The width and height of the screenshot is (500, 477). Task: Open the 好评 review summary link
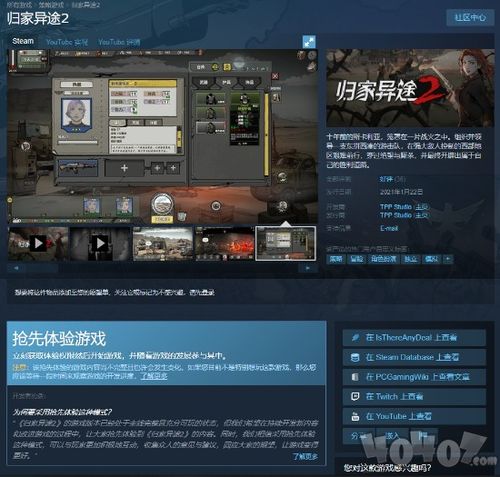pos(386,179)
